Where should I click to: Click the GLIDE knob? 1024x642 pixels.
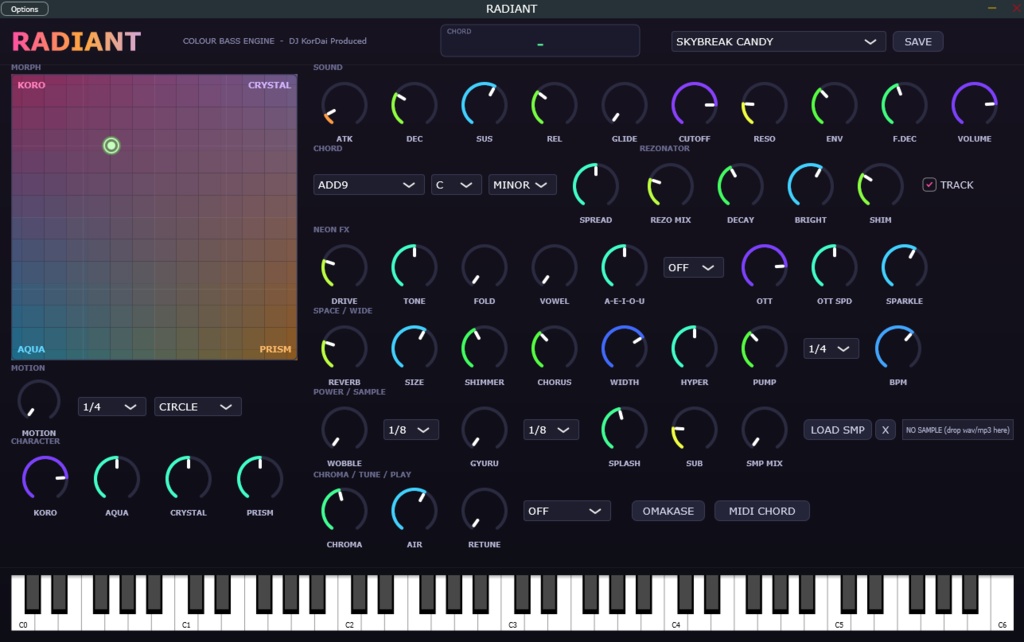tap(624, 105)
